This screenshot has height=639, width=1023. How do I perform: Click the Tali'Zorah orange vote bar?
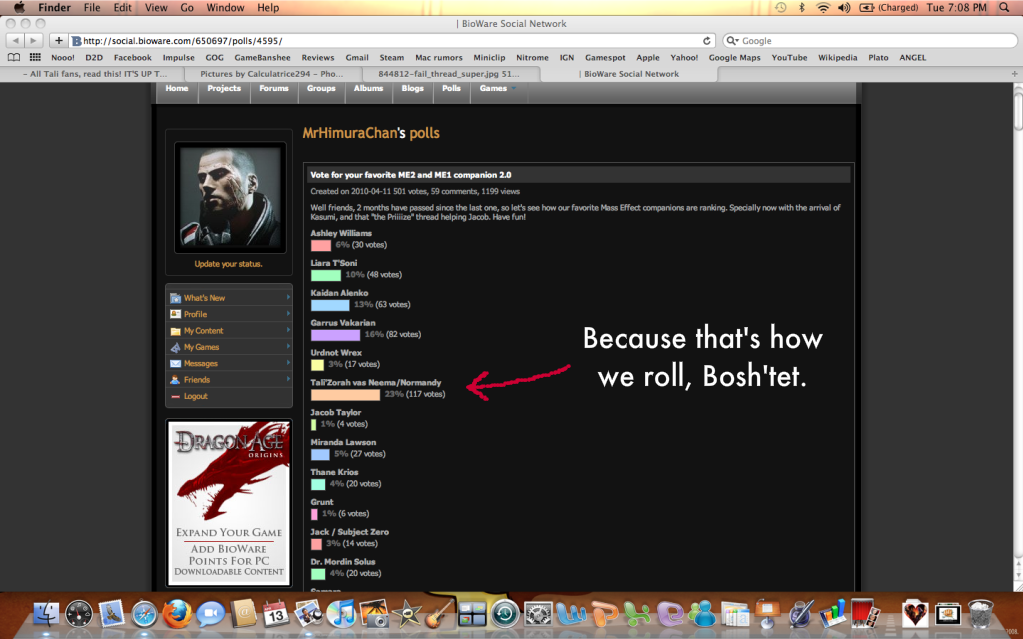coord(345,395)
